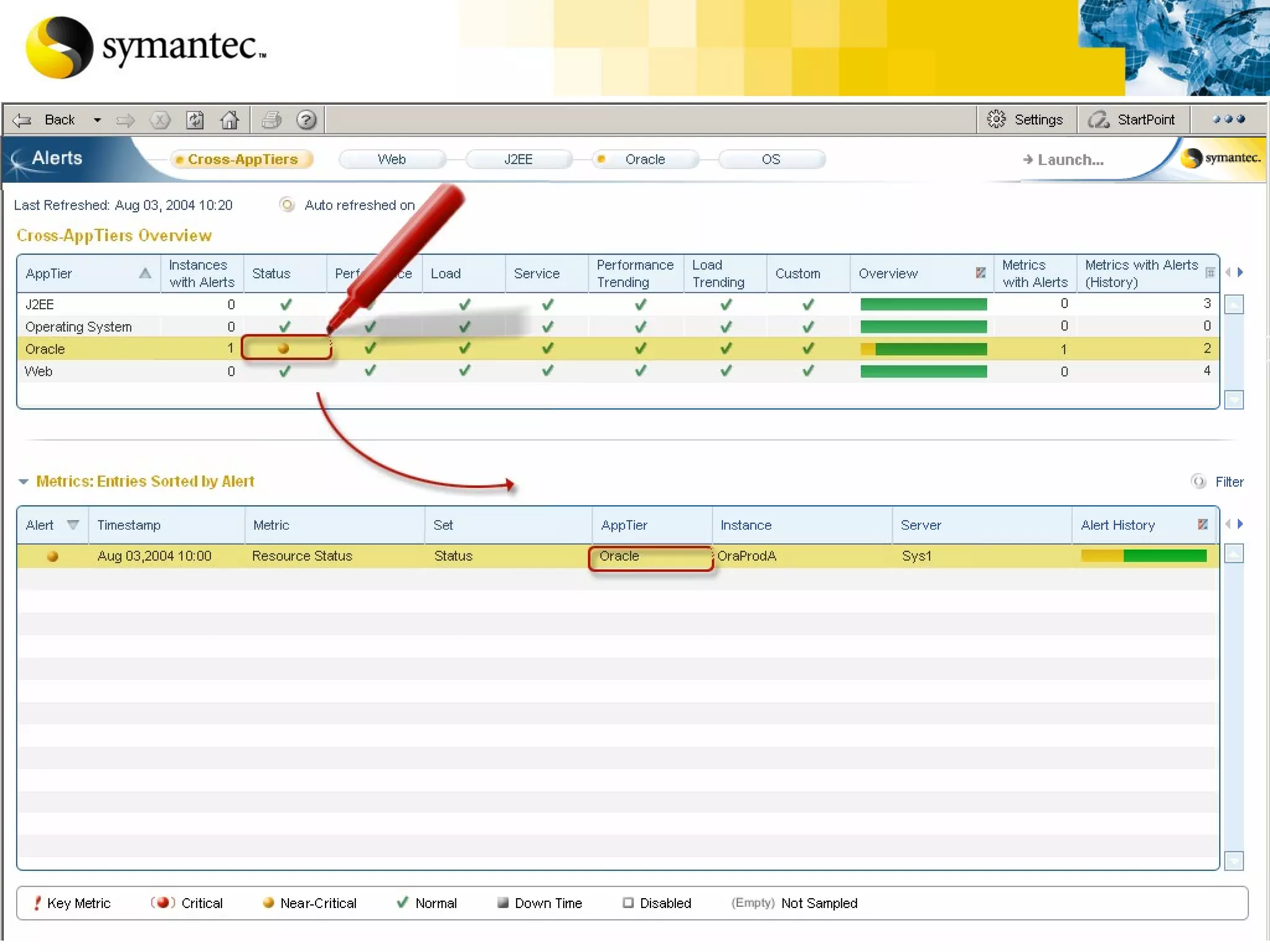Open Help with the question-mark icon
1270x952 pixels.
[306, 120]
